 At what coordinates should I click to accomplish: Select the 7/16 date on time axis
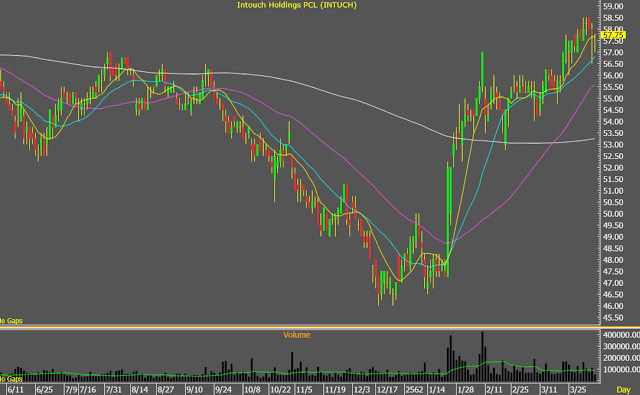tap(88, 390)
